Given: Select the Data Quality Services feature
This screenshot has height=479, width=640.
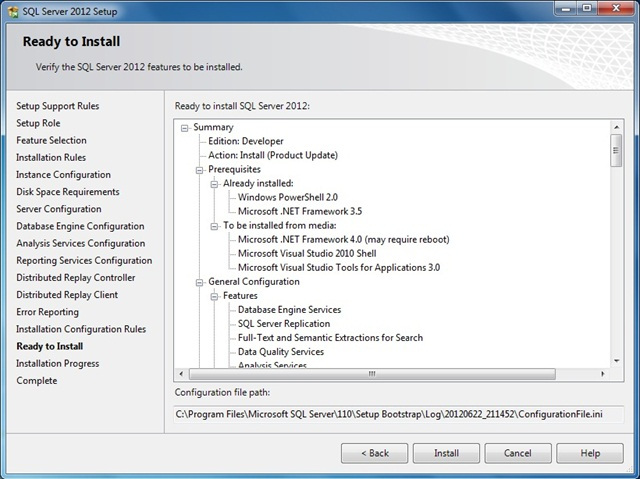Looking at the screenshot, I should tap(281, 352).
